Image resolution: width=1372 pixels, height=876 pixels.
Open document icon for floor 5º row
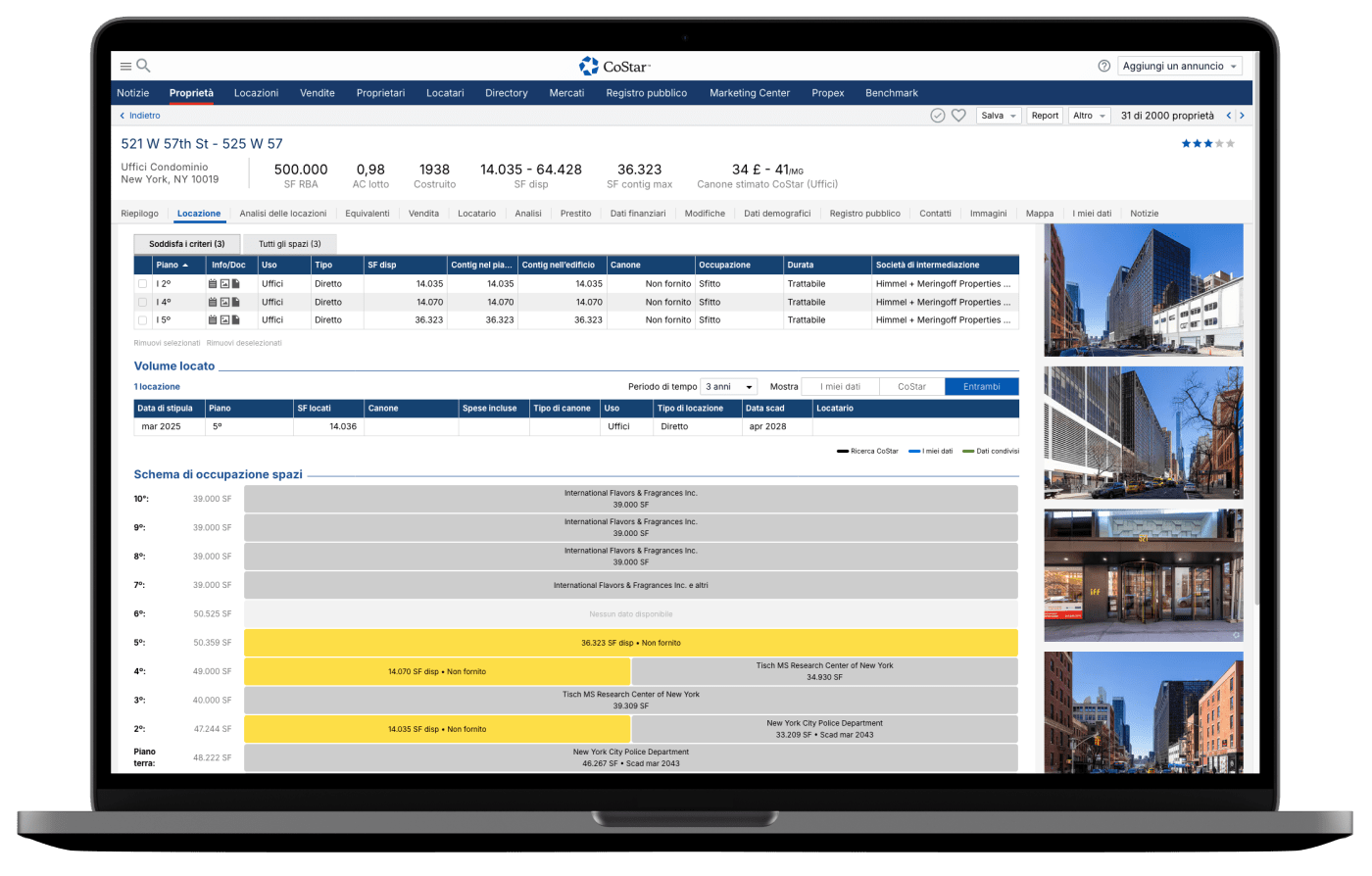235,320
